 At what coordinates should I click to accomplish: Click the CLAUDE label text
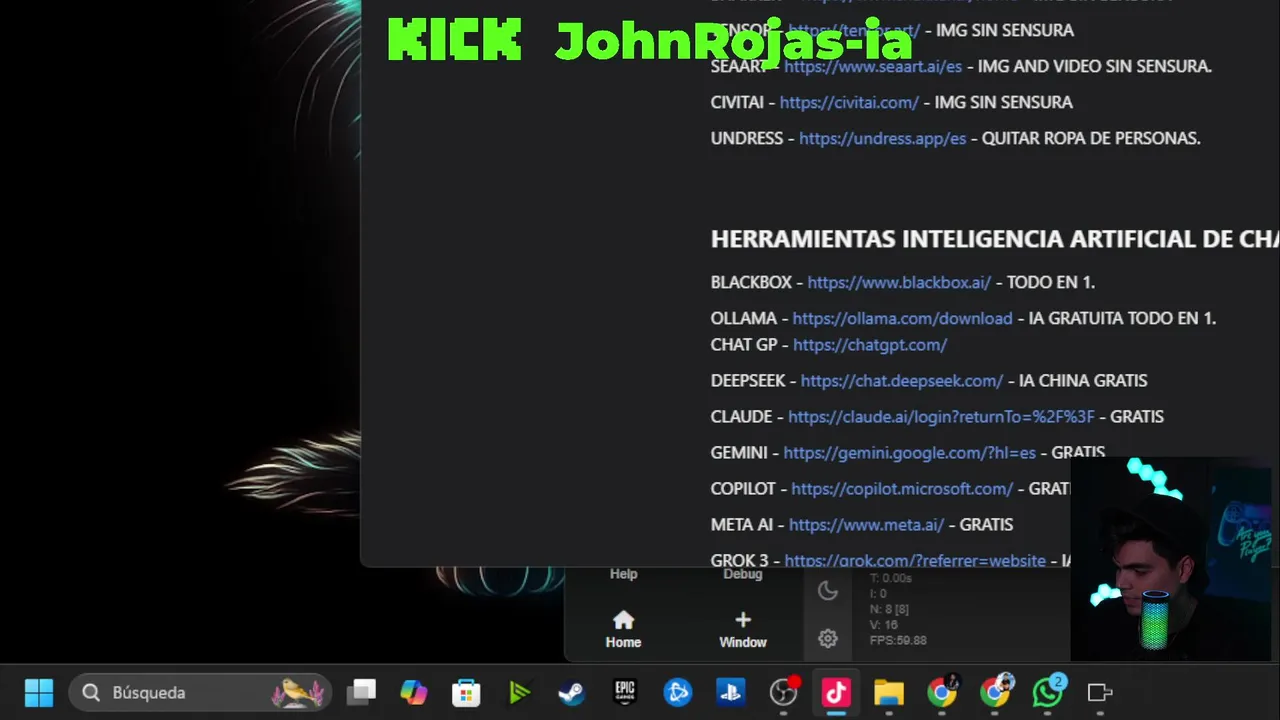tap(741, 416)
